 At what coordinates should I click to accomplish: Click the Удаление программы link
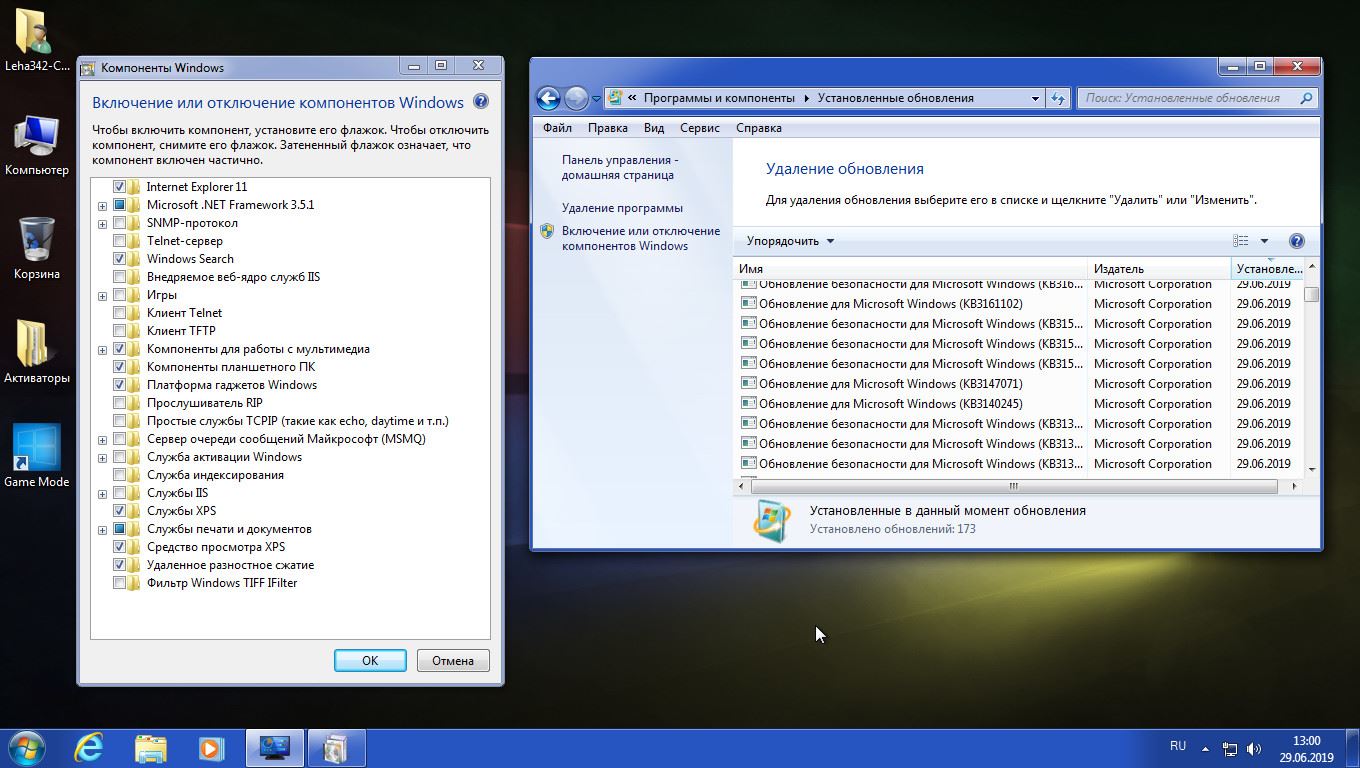[622, 208]
